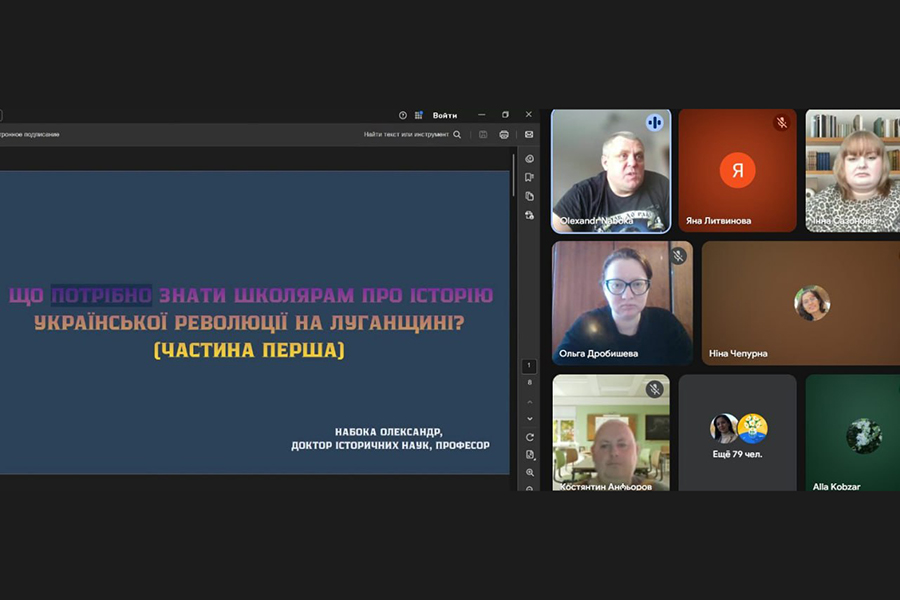Open the help question mark icon

pos(403,115)
